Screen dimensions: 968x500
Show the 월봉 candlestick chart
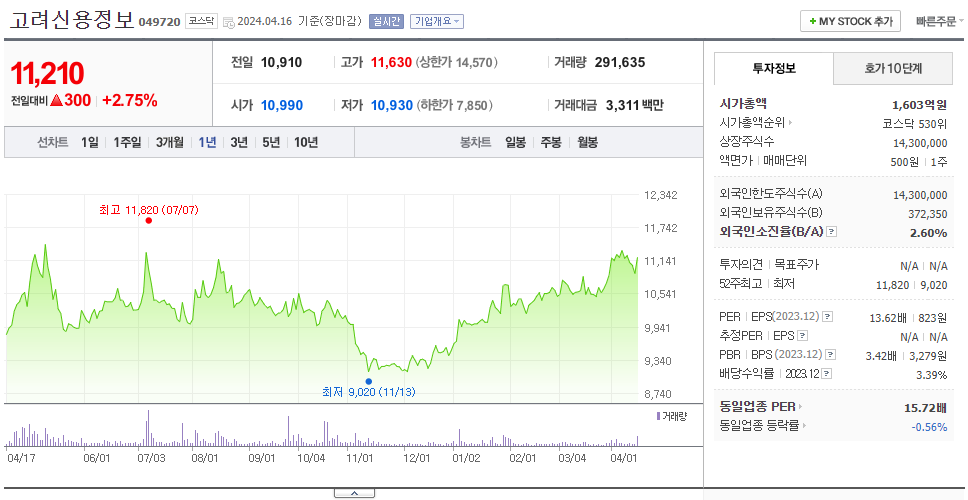[x=588, y=143]
